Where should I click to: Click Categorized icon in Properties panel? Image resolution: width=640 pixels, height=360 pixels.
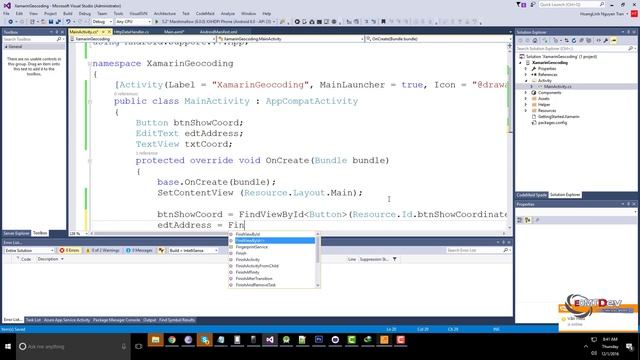point(520,220)
